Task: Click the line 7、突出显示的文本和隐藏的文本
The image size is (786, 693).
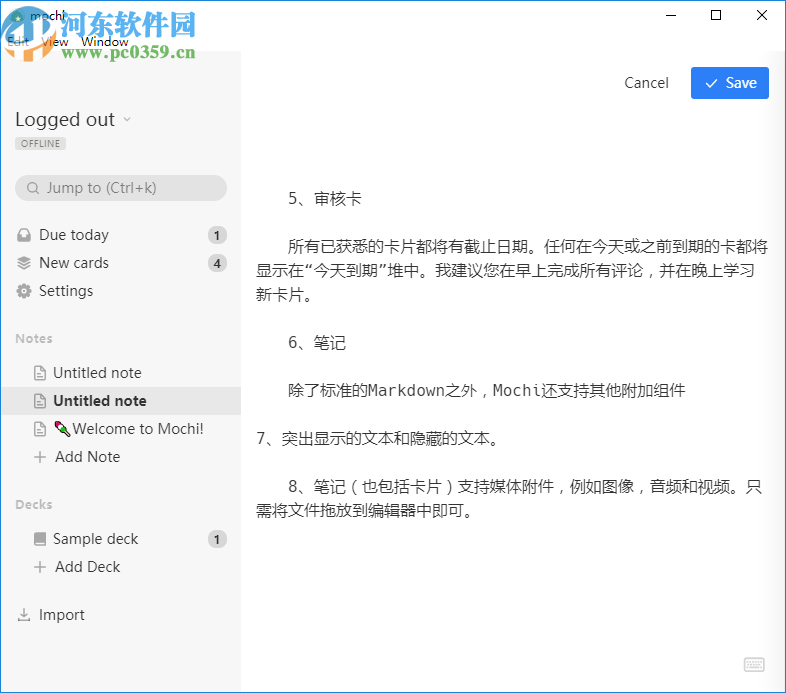Action: coord(378,439)
